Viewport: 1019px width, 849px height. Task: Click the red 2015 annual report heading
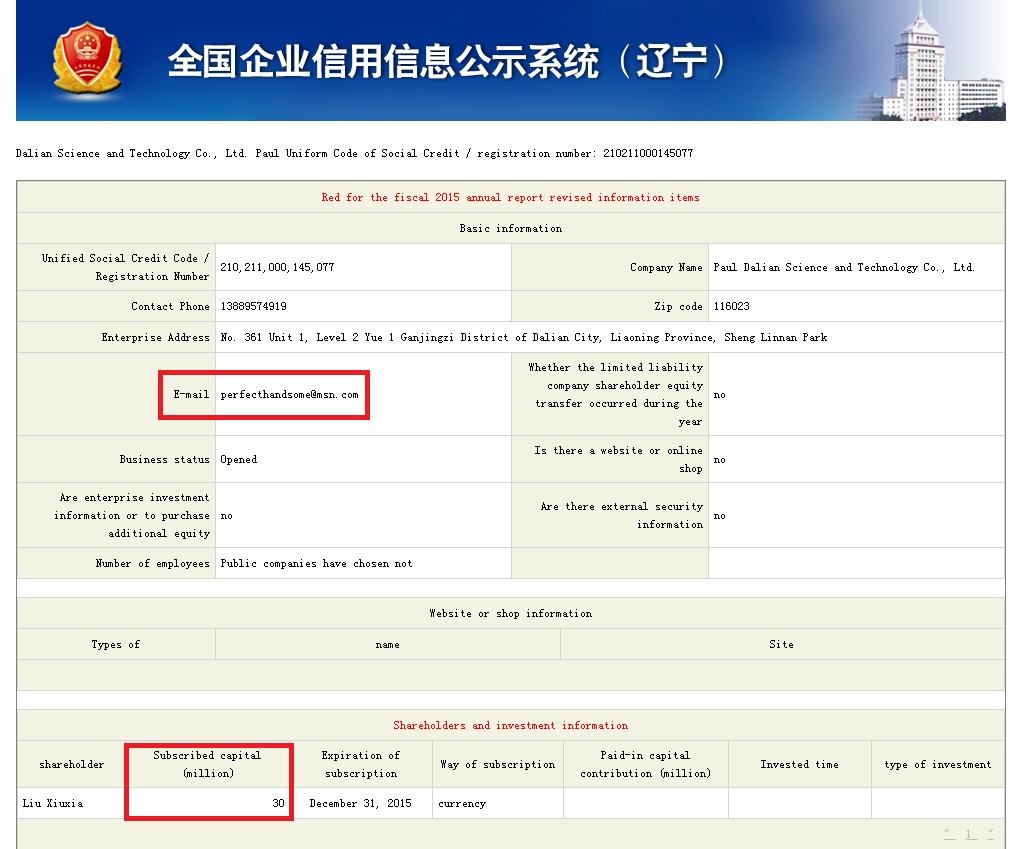[510, 198]
